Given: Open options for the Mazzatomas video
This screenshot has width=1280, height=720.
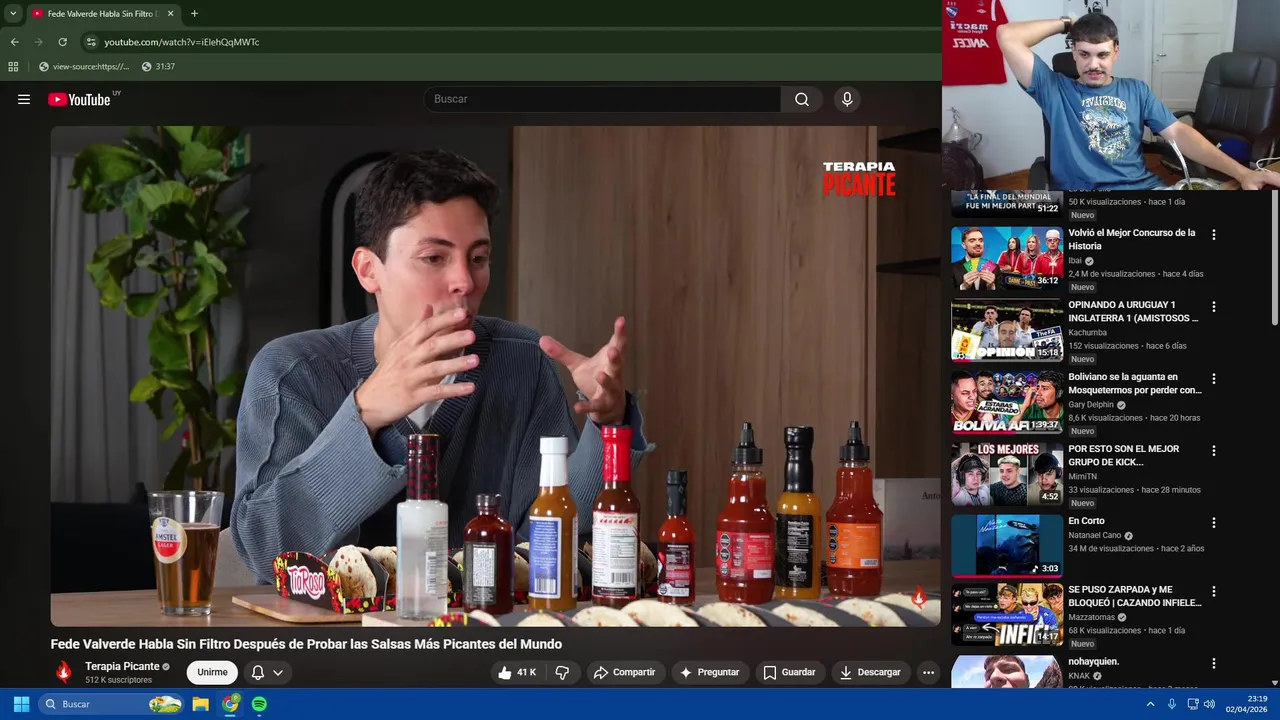Looking at the screenshot, I should click(x=1214, y=592).
